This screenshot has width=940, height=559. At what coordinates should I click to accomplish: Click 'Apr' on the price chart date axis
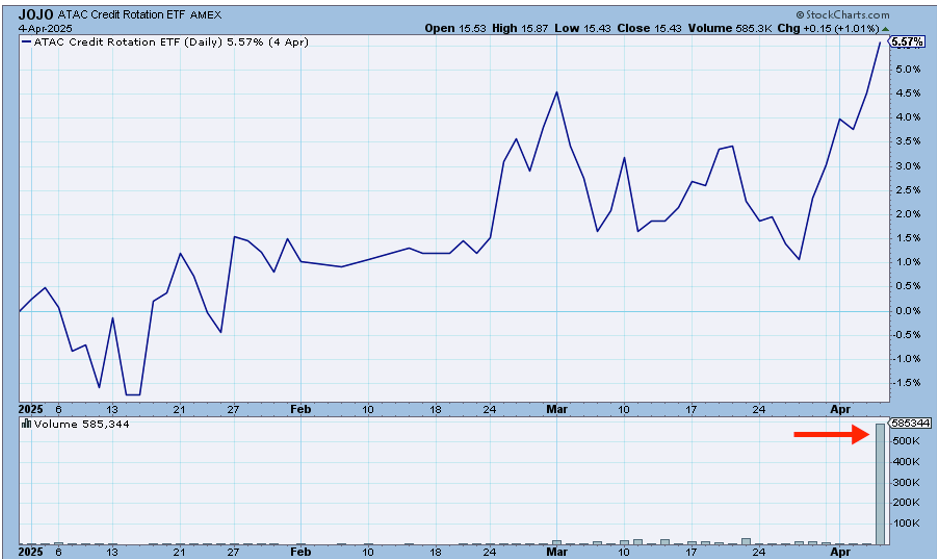[840, 409]
